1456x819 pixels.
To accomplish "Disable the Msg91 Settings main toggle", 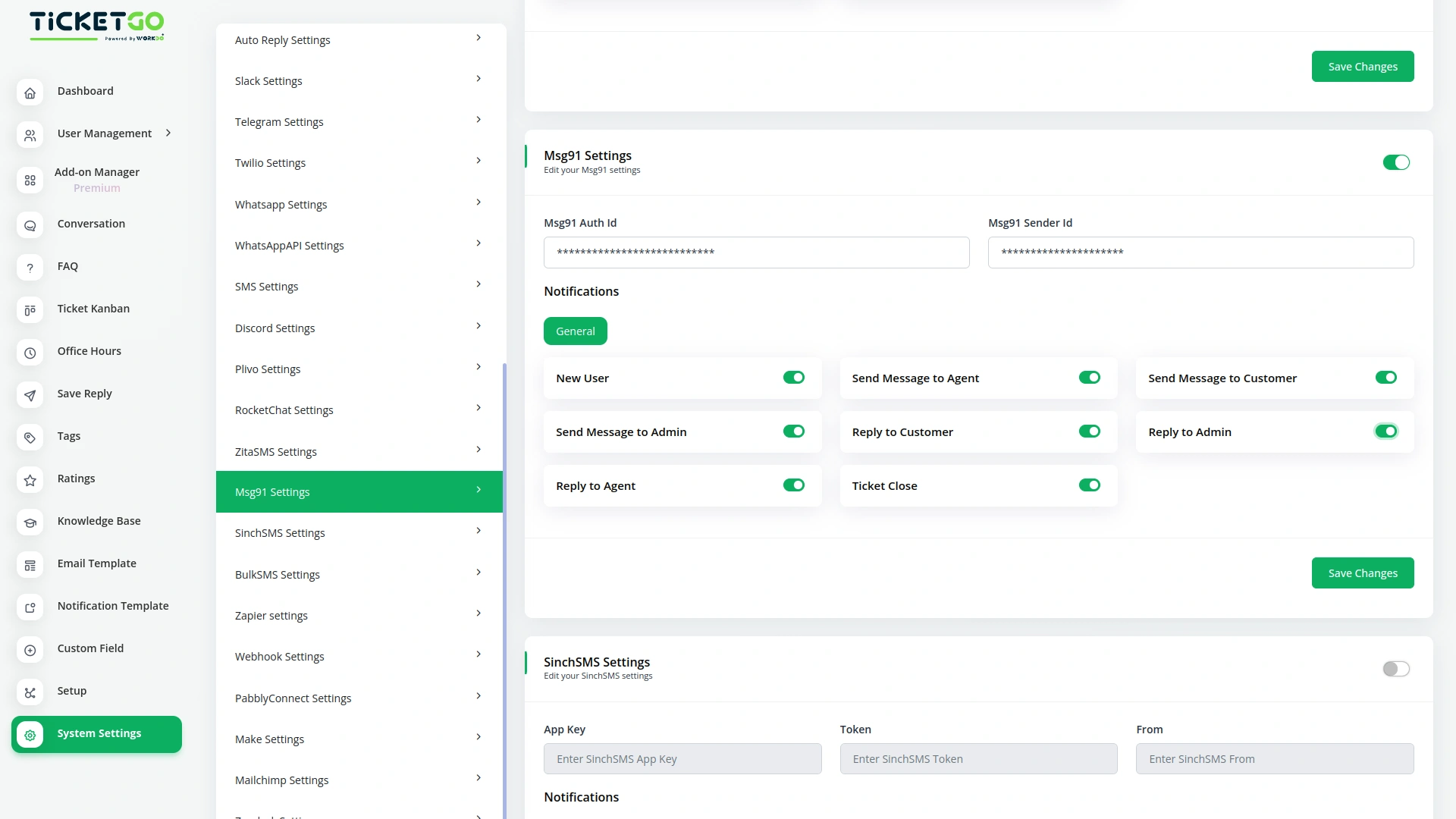I will click(1395, 162).
